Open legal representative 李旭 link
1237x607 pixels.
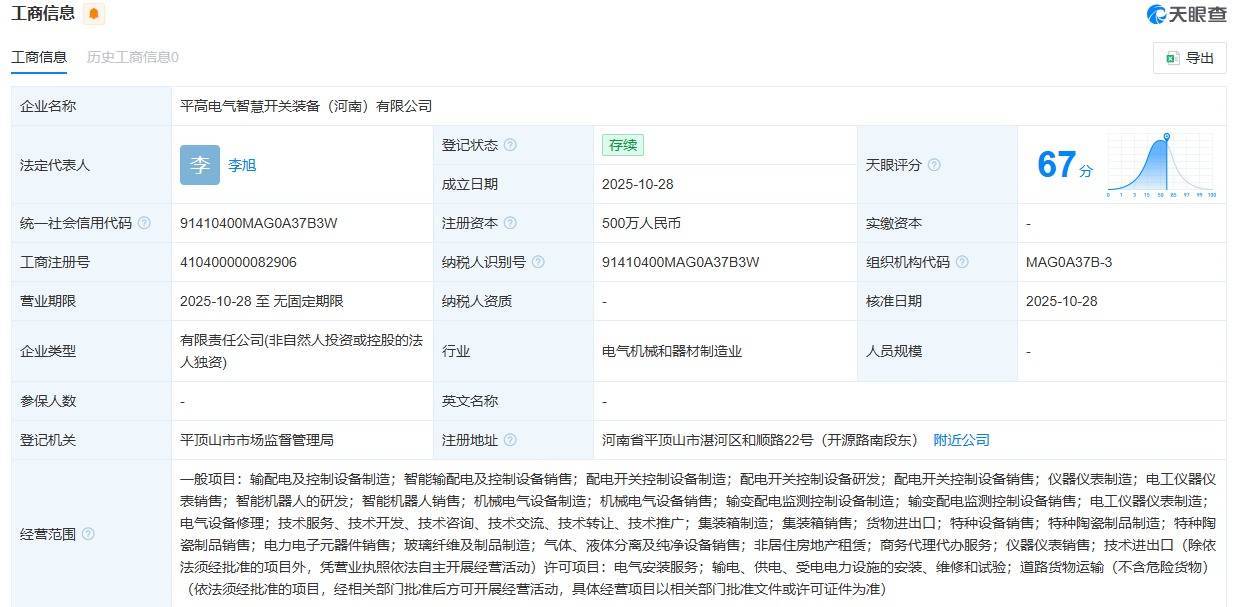242,165
